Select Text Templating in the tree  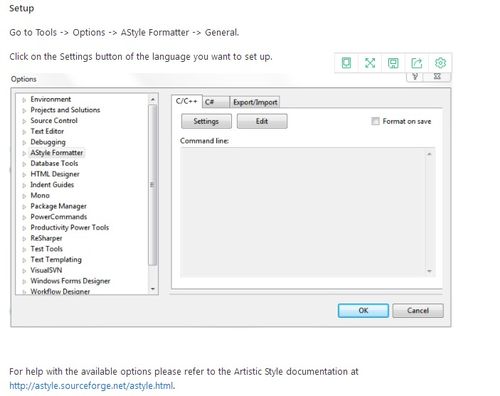click(x=56, y=259)
